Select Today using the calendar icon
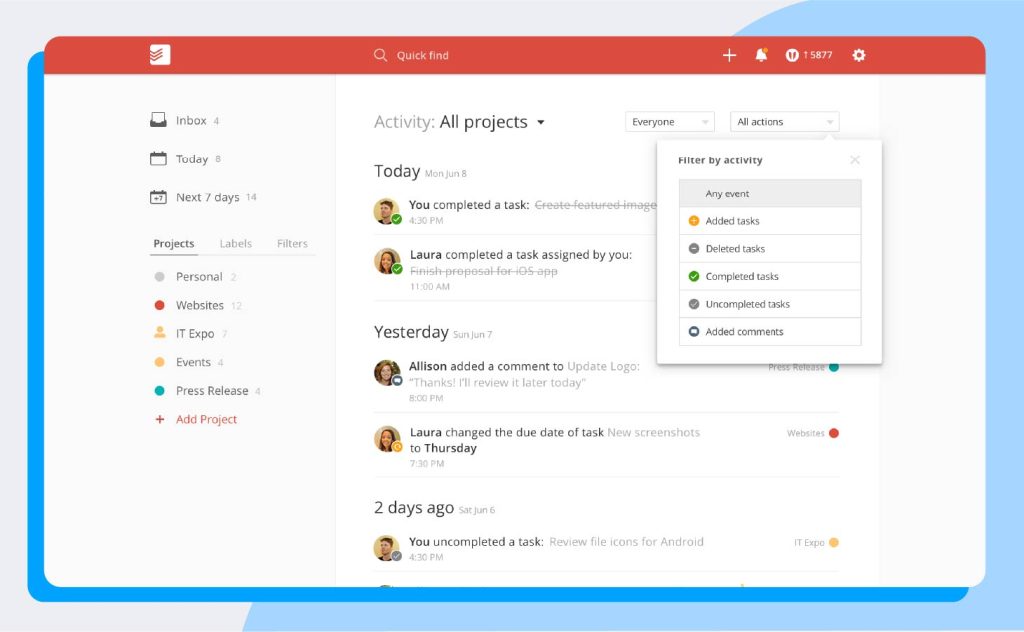 pos(158,158)
